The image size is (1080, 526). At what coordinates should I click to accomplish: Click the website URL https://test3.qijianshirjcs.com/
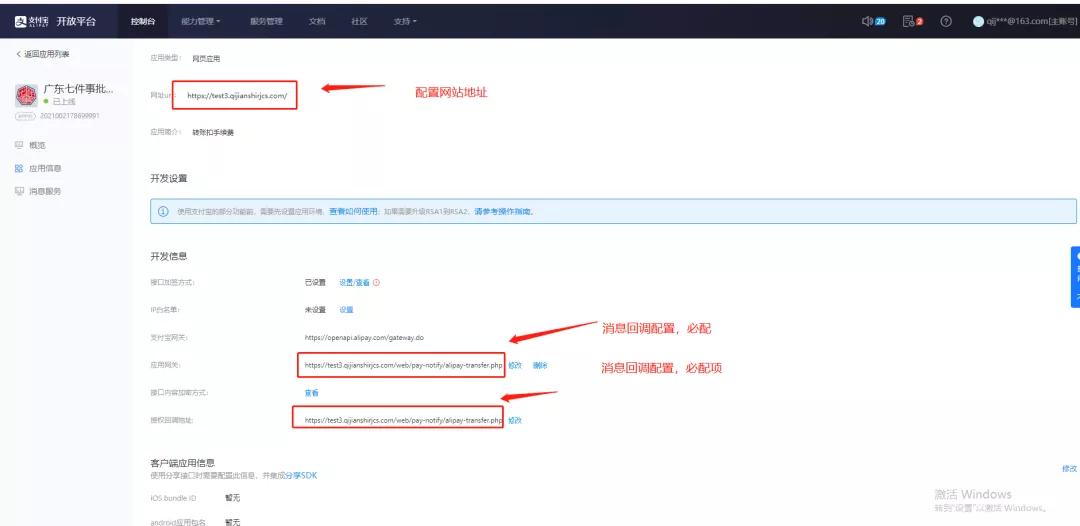click(237, 96)
